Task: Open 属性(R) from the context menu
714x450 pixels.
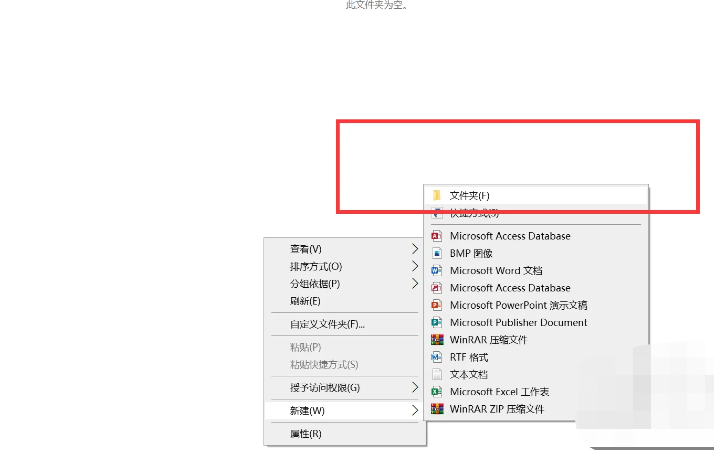Action: (x=305, y=433)
